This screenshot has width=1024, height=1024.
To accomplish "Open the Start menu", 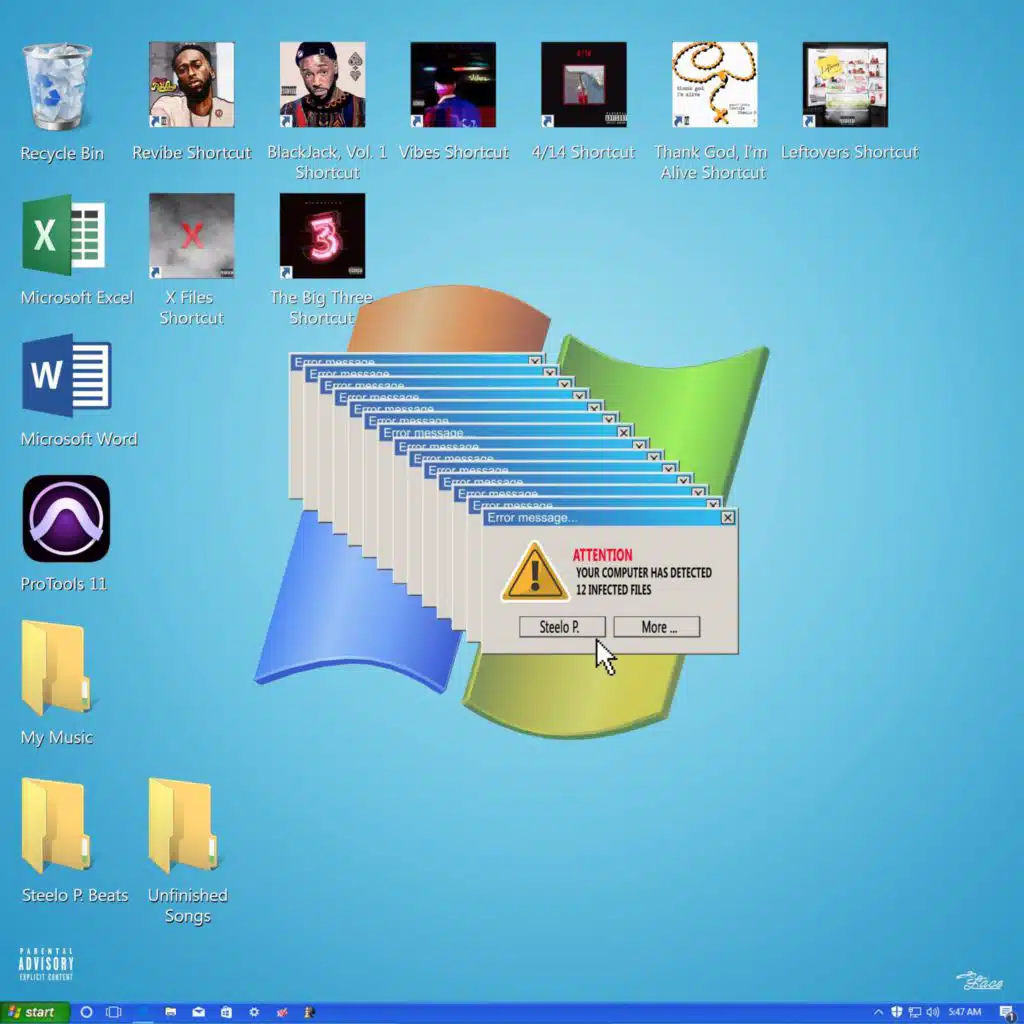I will coord(33,1012).
